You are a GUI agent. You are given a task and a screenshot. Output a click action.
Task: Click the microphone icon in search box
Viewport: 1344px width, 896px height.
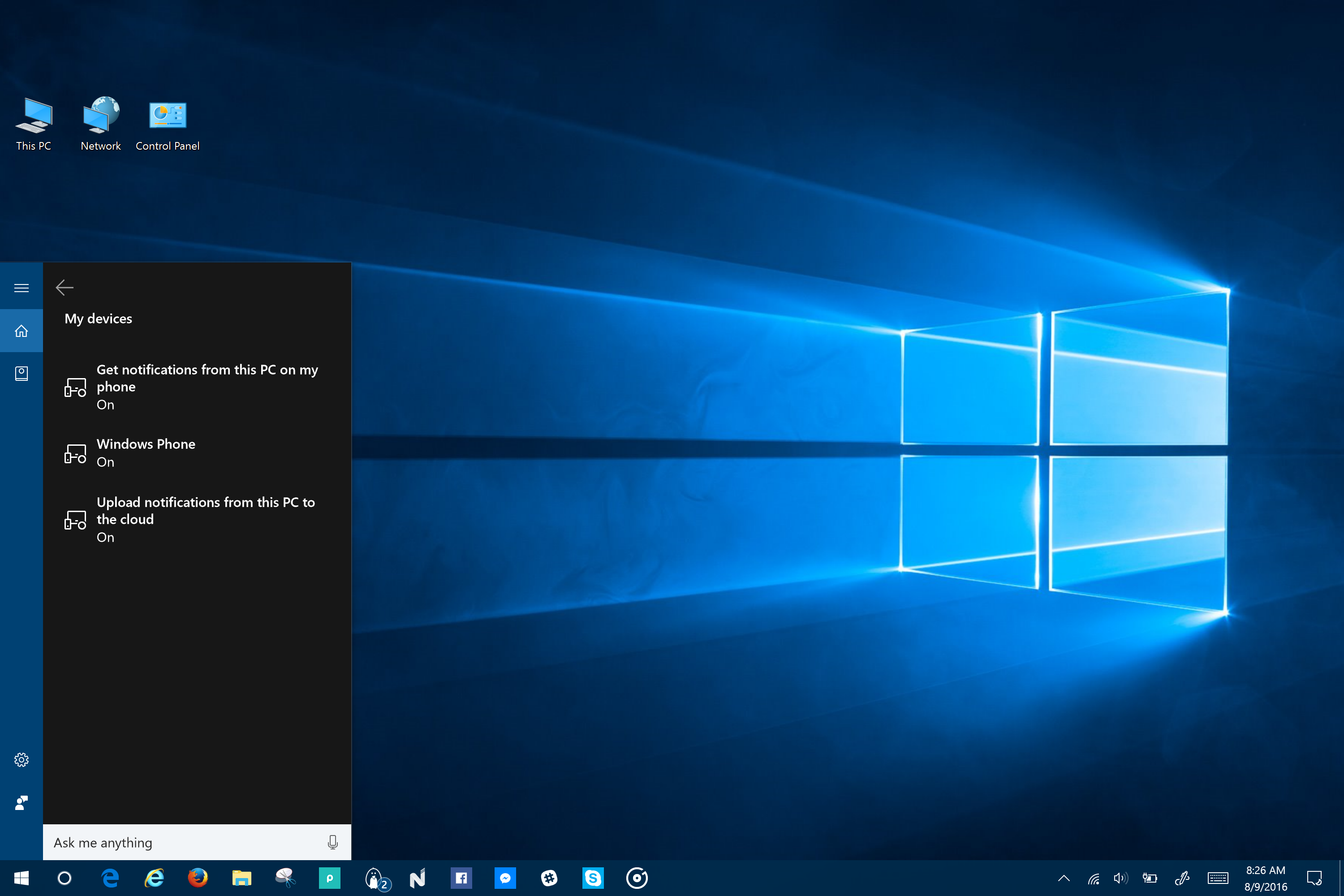(x=332, y=842)
